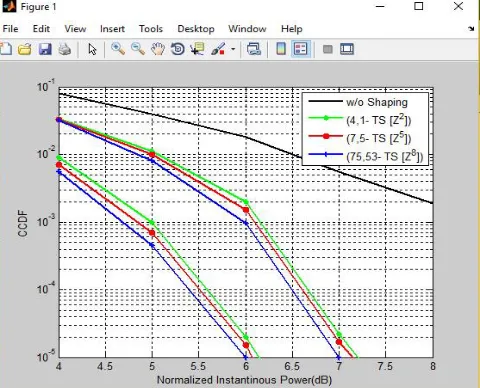The width and height of the screenshot is (480, 388).
Task: Click the Link Plot icon
Action: click(254, 49)
